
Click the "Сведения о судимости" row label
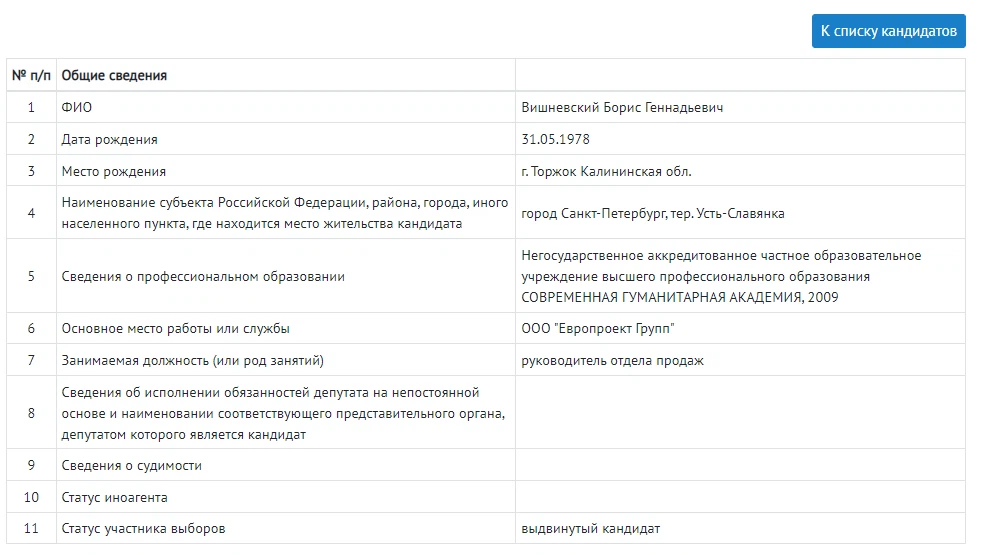tap(132, 465)
